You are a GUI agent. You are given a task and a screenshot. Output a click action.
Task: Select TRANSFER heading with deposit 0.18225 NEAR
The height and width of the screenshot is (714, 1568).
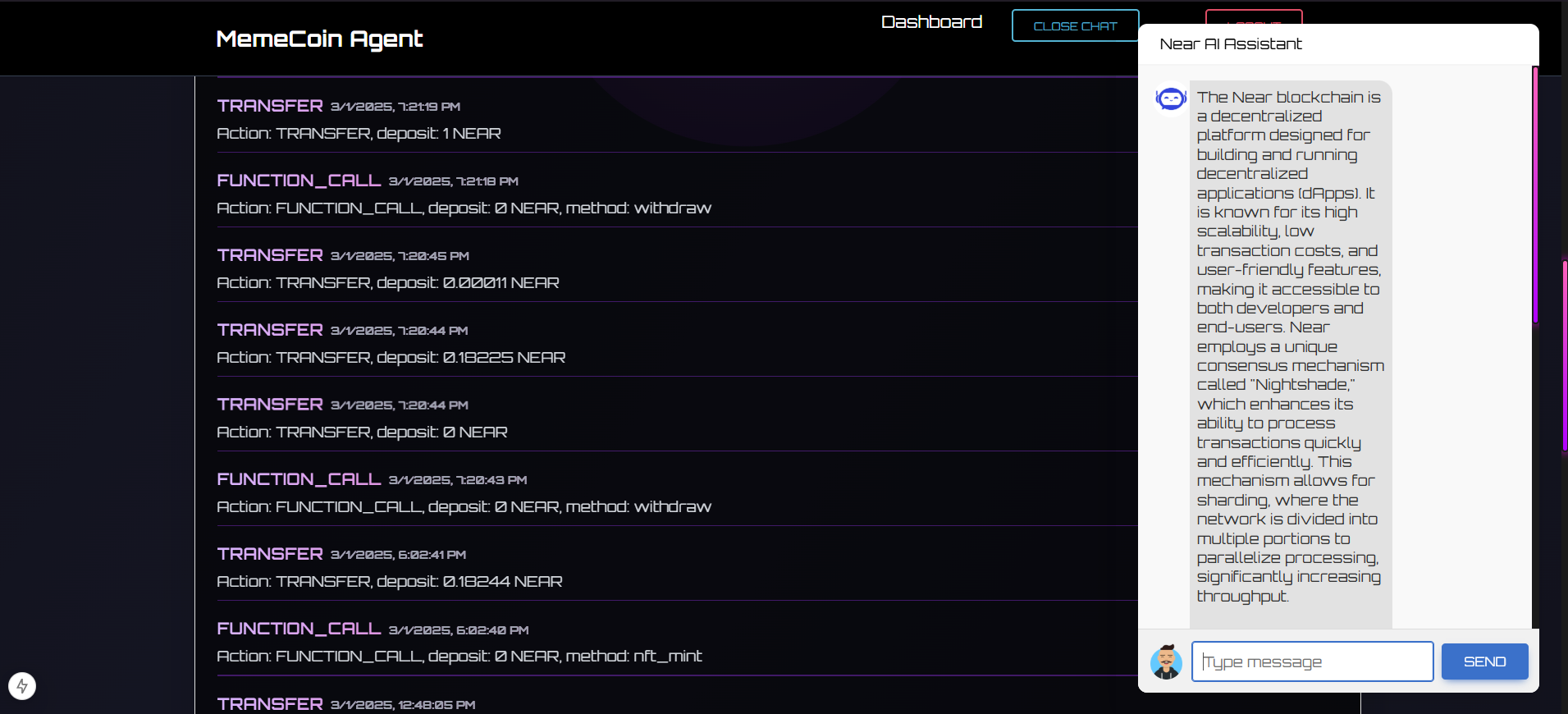tap(270, 330)
